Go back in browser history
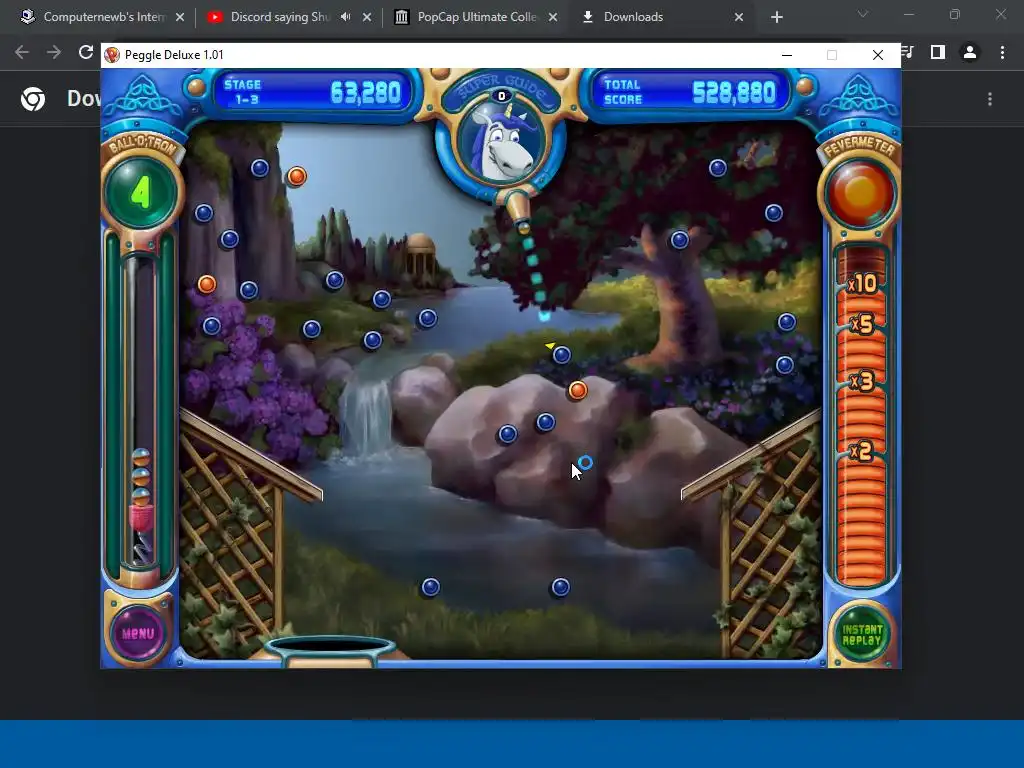 click(x=22, y=52)
